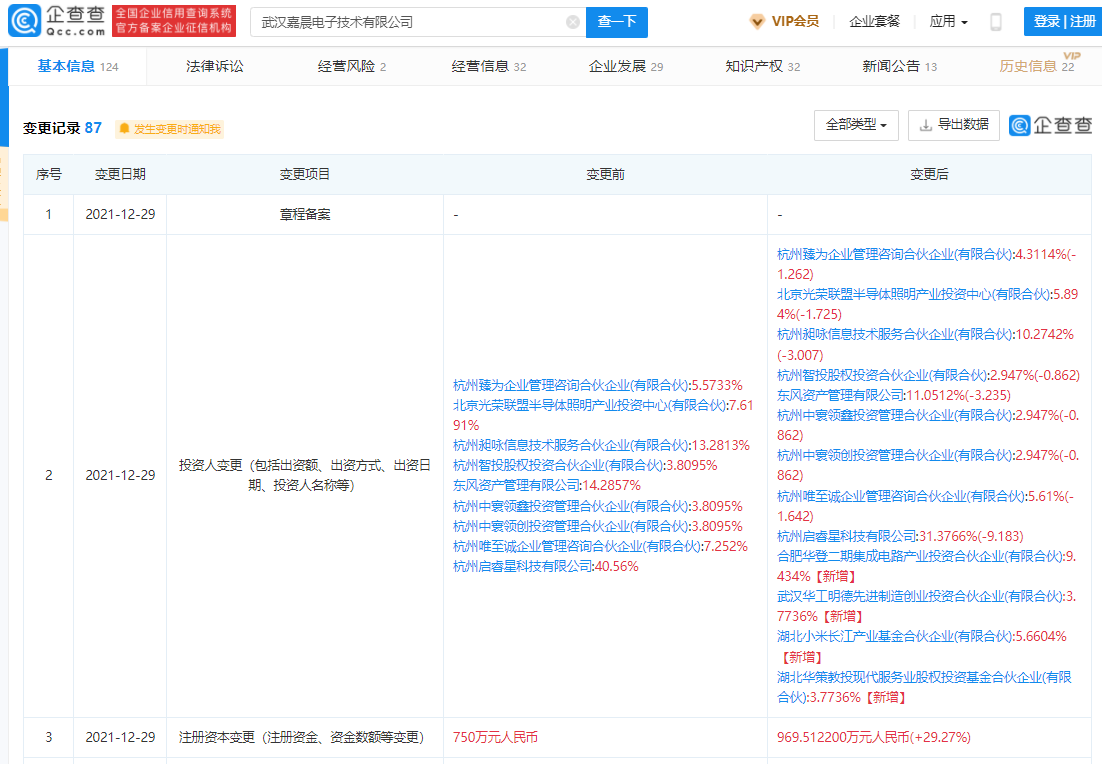Click the 变更项目 column header
Screen dimensions: 1102x764
pos(305,174)
